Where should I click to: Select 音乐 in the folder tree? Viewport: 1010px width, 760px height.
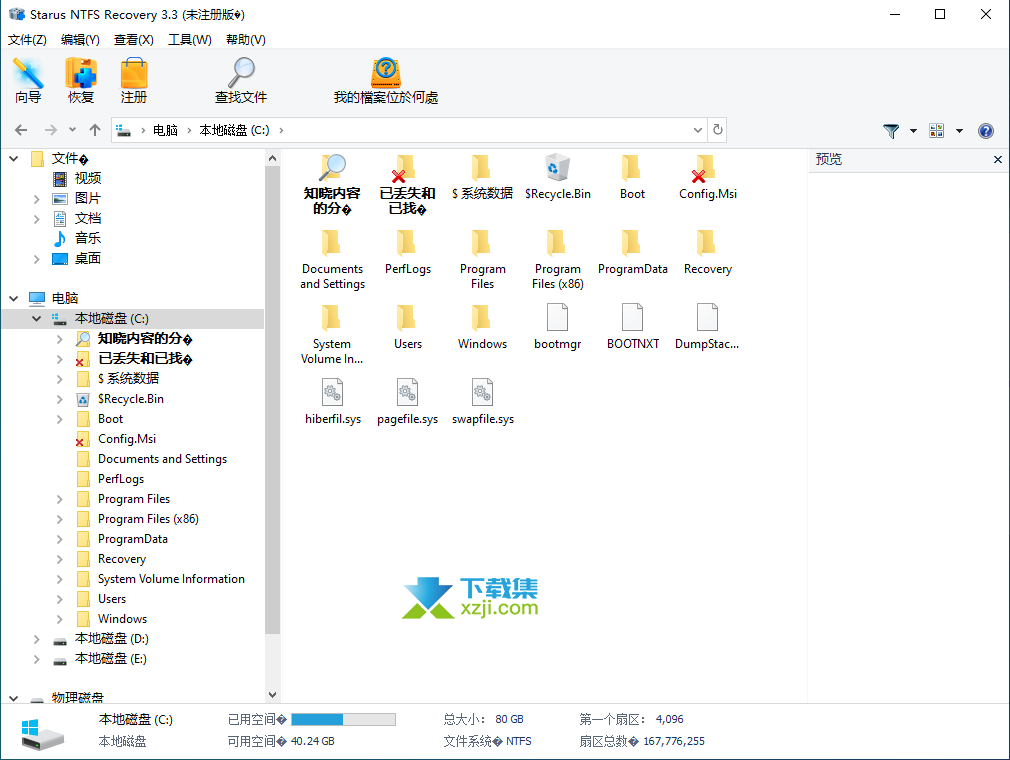pos(88,238)
